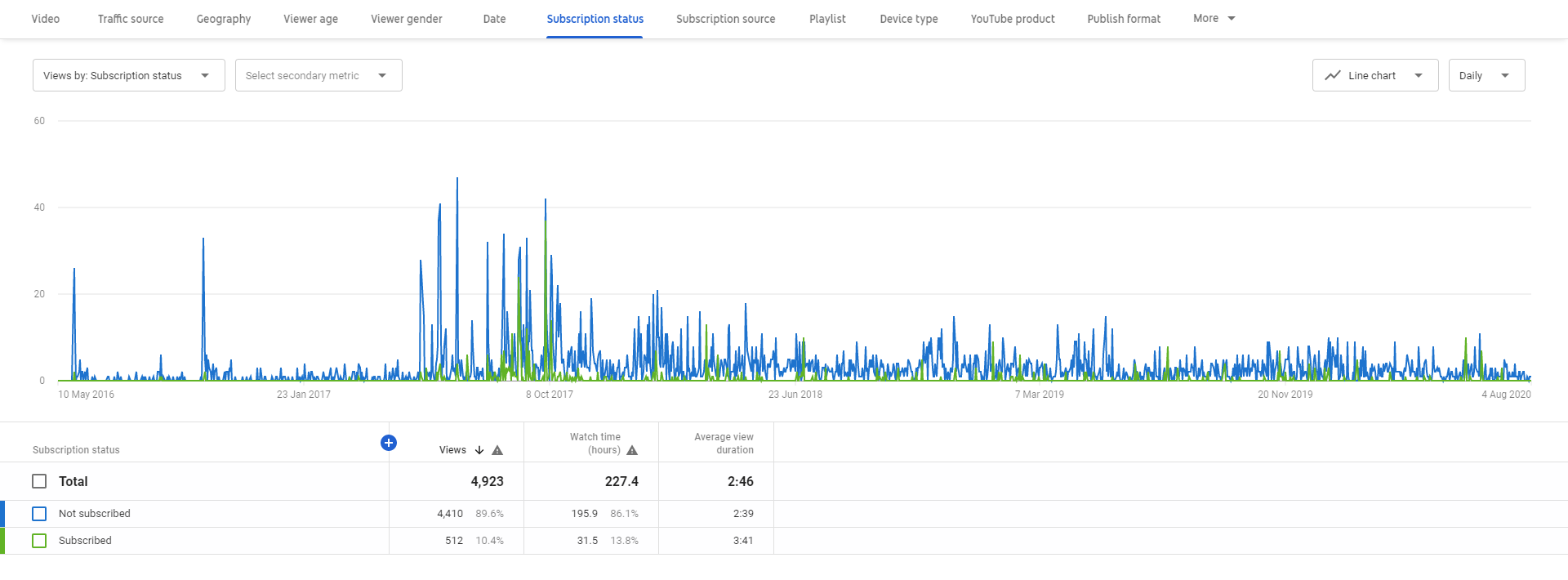
Task: Click the Watch time (hours) column header
Action: coord(595,444)
